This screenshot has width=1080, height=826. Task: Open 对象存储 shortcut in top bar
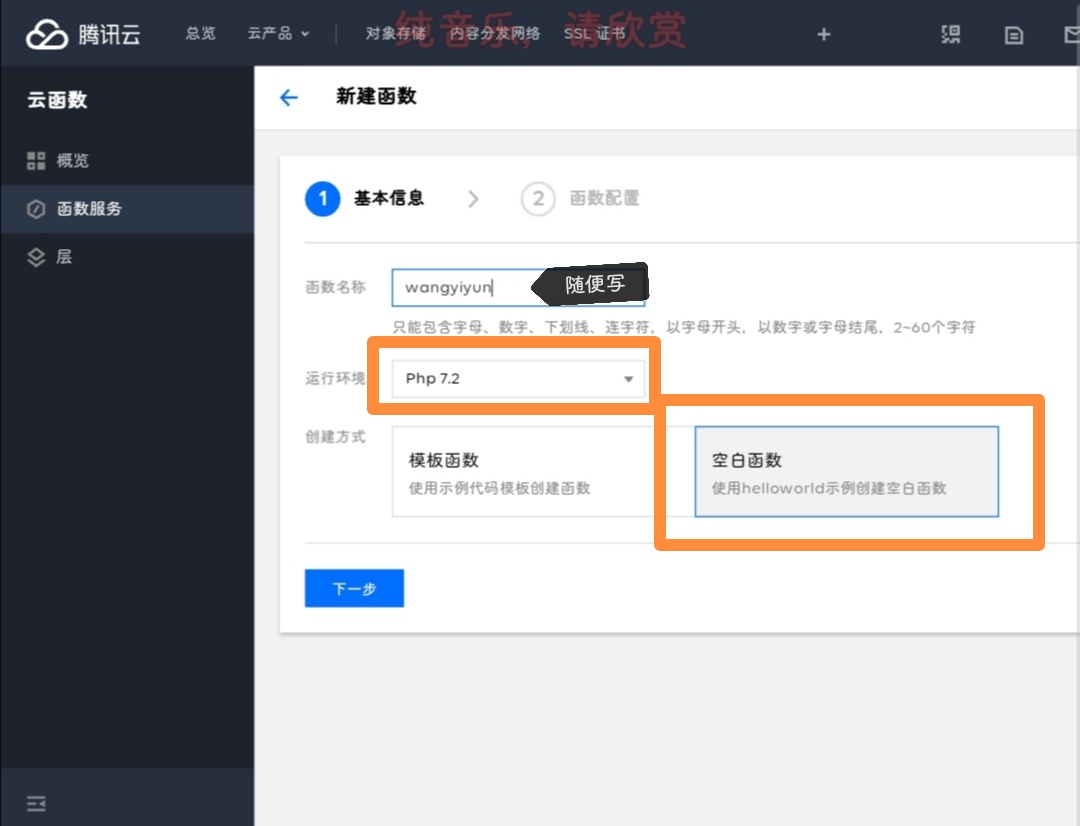(x=395, y=33)
